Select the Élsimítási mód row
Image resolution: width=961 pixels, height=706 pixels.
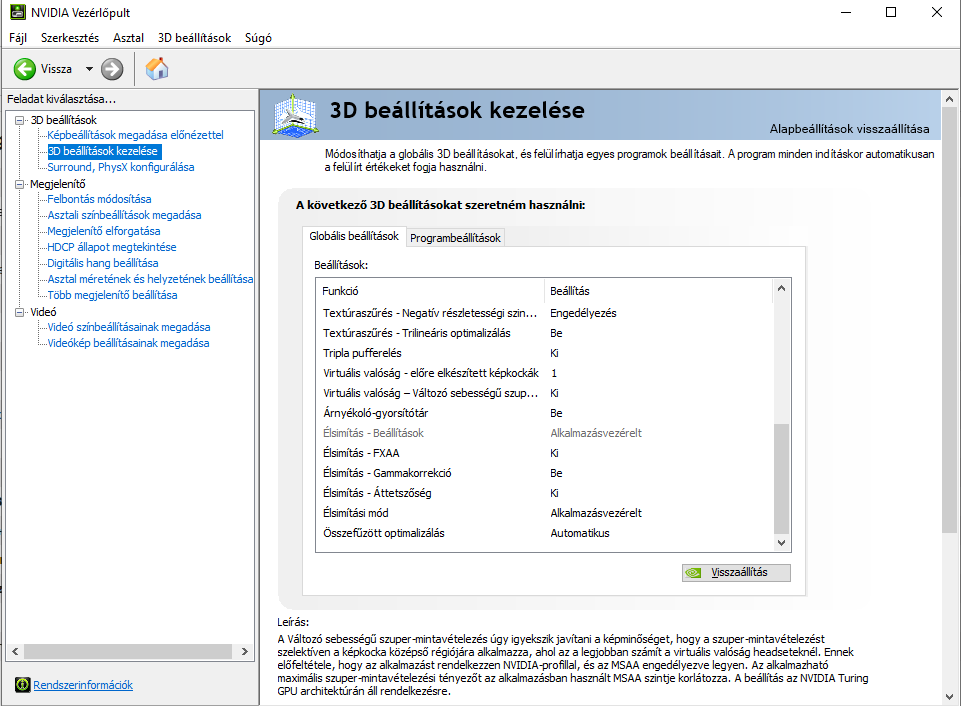pyautogui.click(x=544, y=513)
